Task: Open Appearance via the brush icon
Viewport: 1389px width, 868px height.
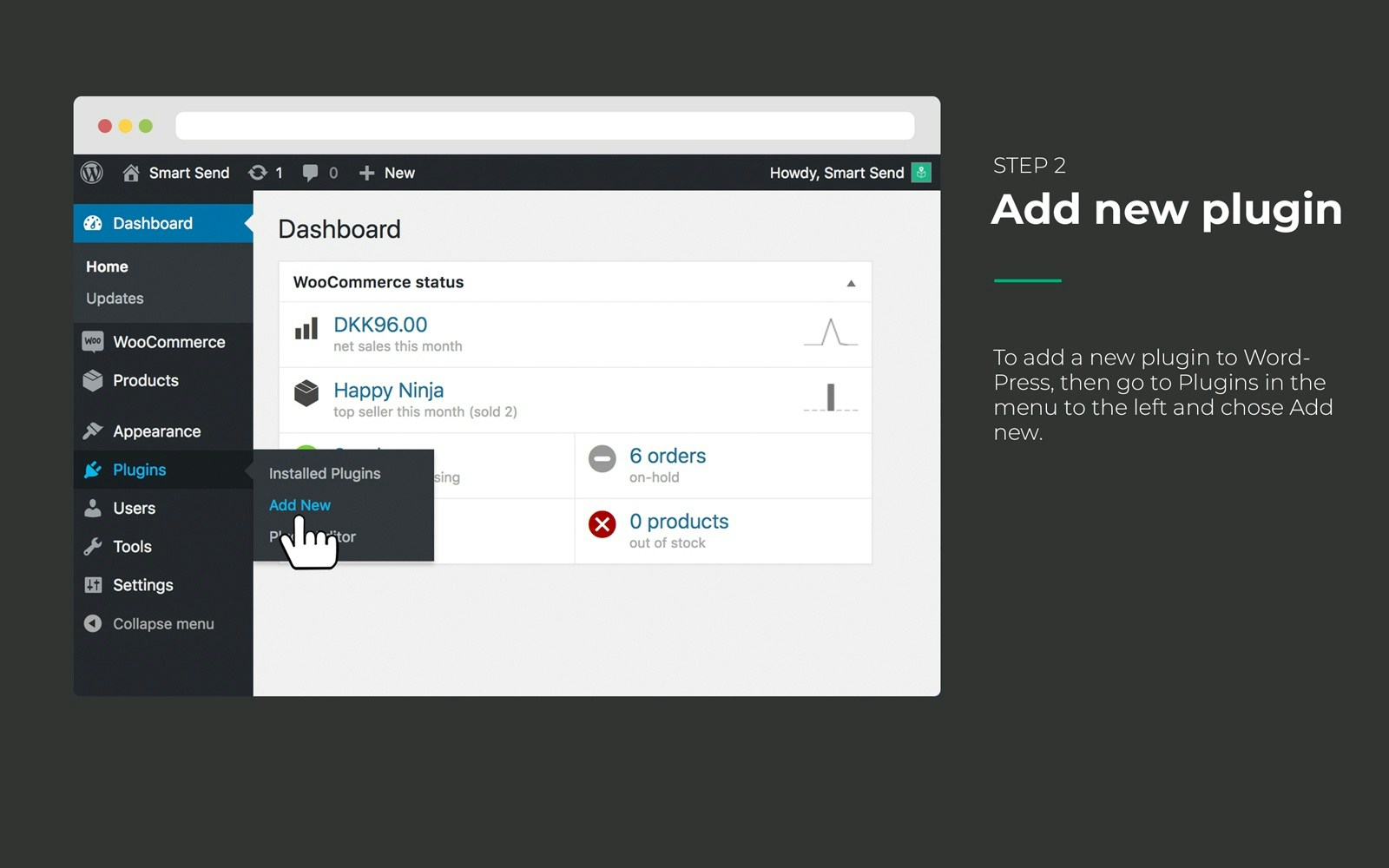Action: pyautogui.click(x=92, y=431)
